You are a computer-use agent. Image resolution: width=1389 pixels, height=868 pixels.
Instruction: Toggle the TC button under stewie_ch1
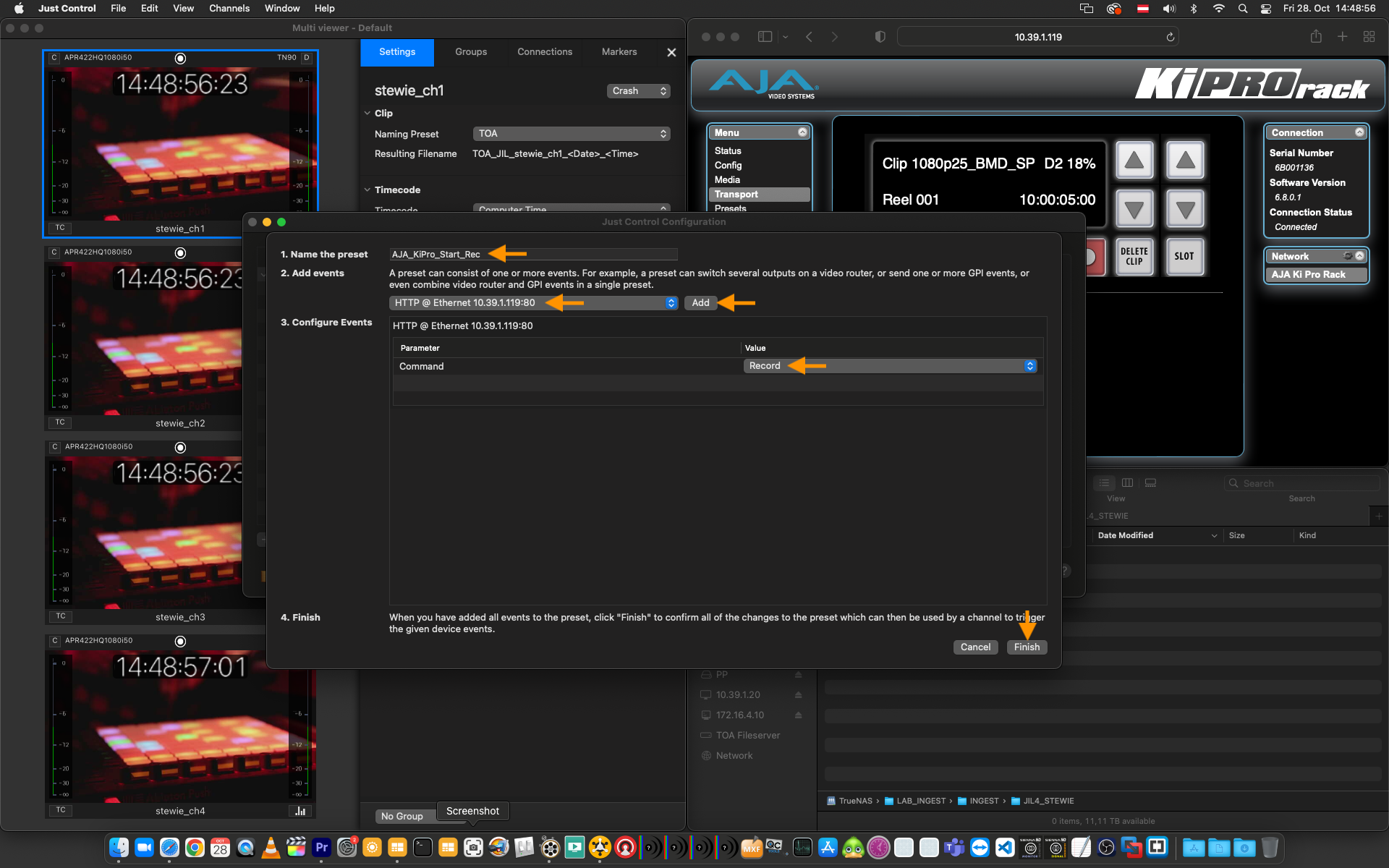[60, 228]
